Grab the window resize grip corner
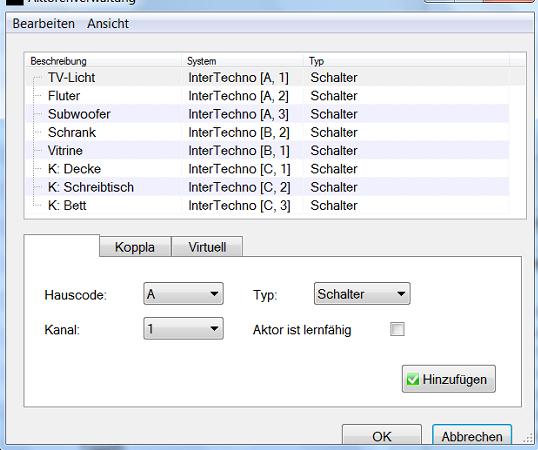 click(528, 438)
